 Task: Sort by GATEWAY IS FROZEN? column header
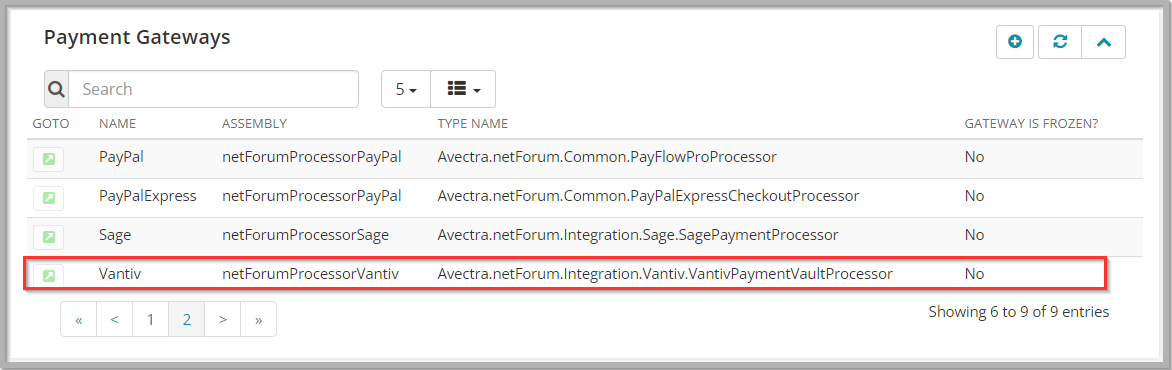tap(1031, 124)
